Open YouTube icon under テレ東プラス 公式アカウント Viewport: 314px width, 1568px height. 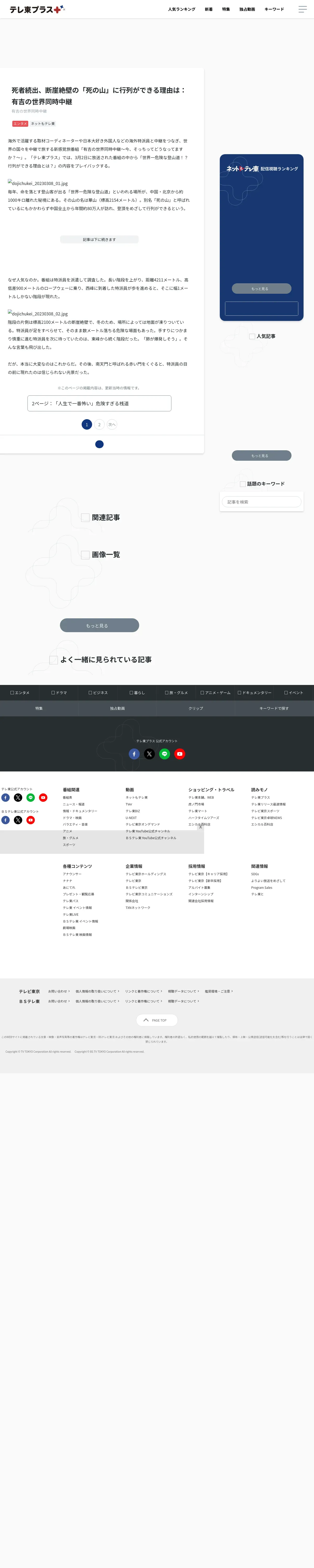[x=179, y=754]
